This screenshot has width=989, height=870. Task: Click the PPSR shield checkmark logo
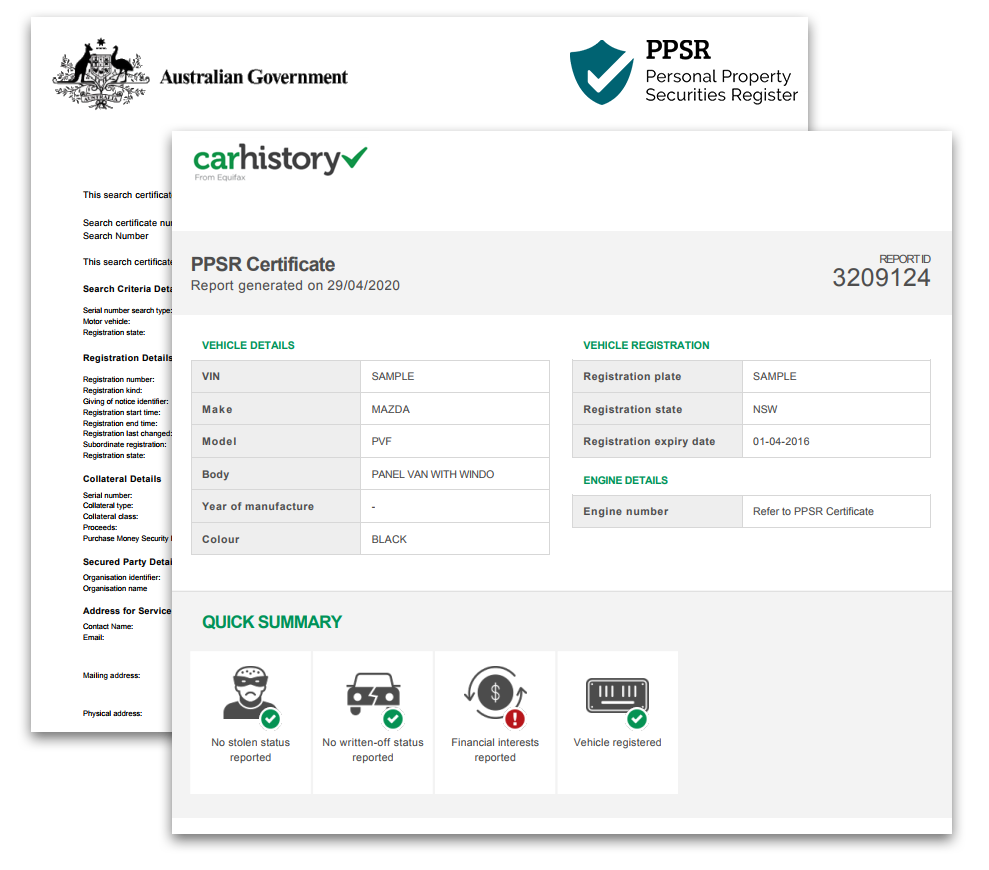(601, 72)
